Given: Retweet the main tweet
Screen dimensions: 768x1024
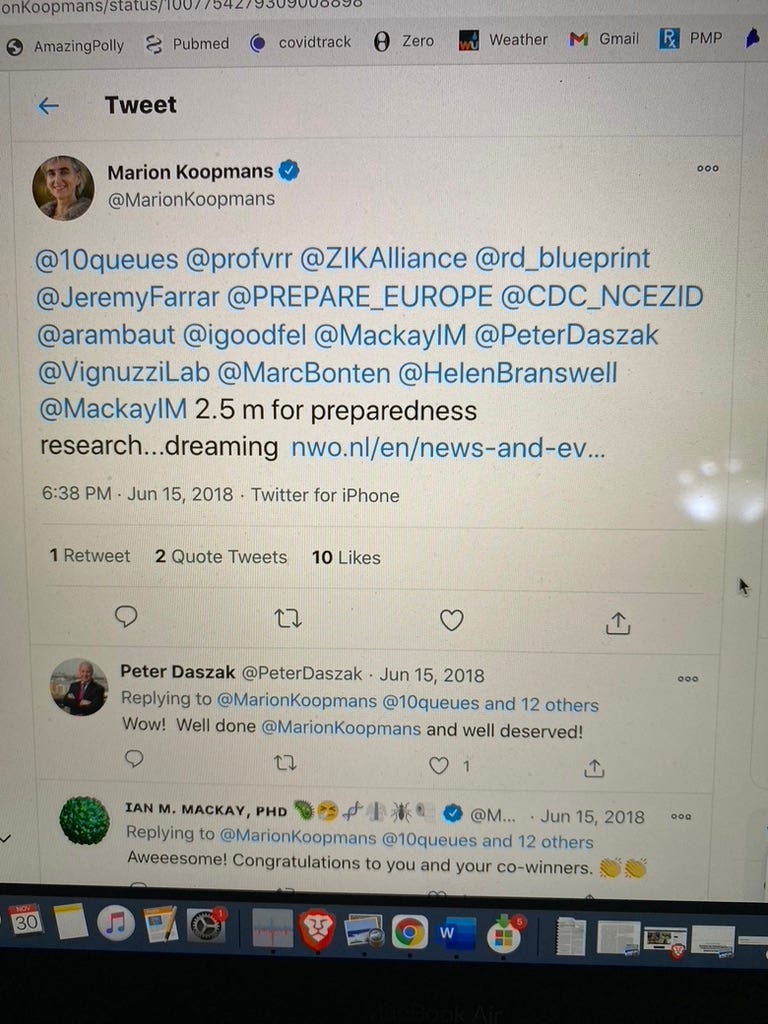Looking at the screenshot, I should 287,618.
